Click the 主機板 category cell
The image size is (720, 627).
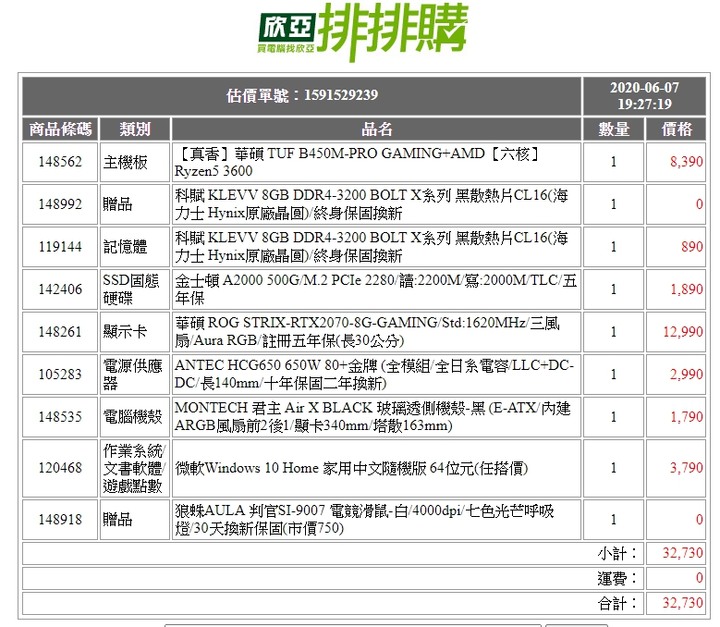tap(135, 162)
